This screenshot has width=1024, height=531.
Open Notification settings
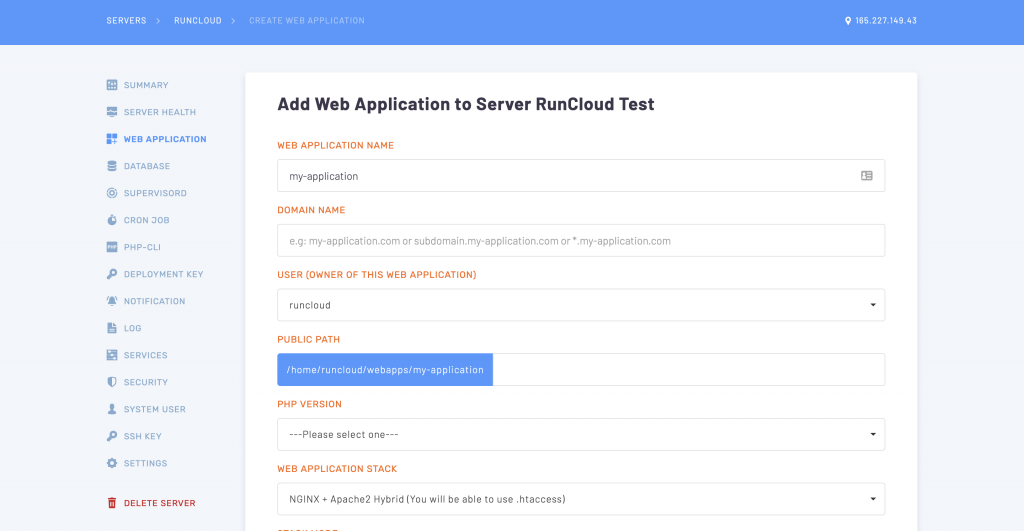tap(155, 301)
